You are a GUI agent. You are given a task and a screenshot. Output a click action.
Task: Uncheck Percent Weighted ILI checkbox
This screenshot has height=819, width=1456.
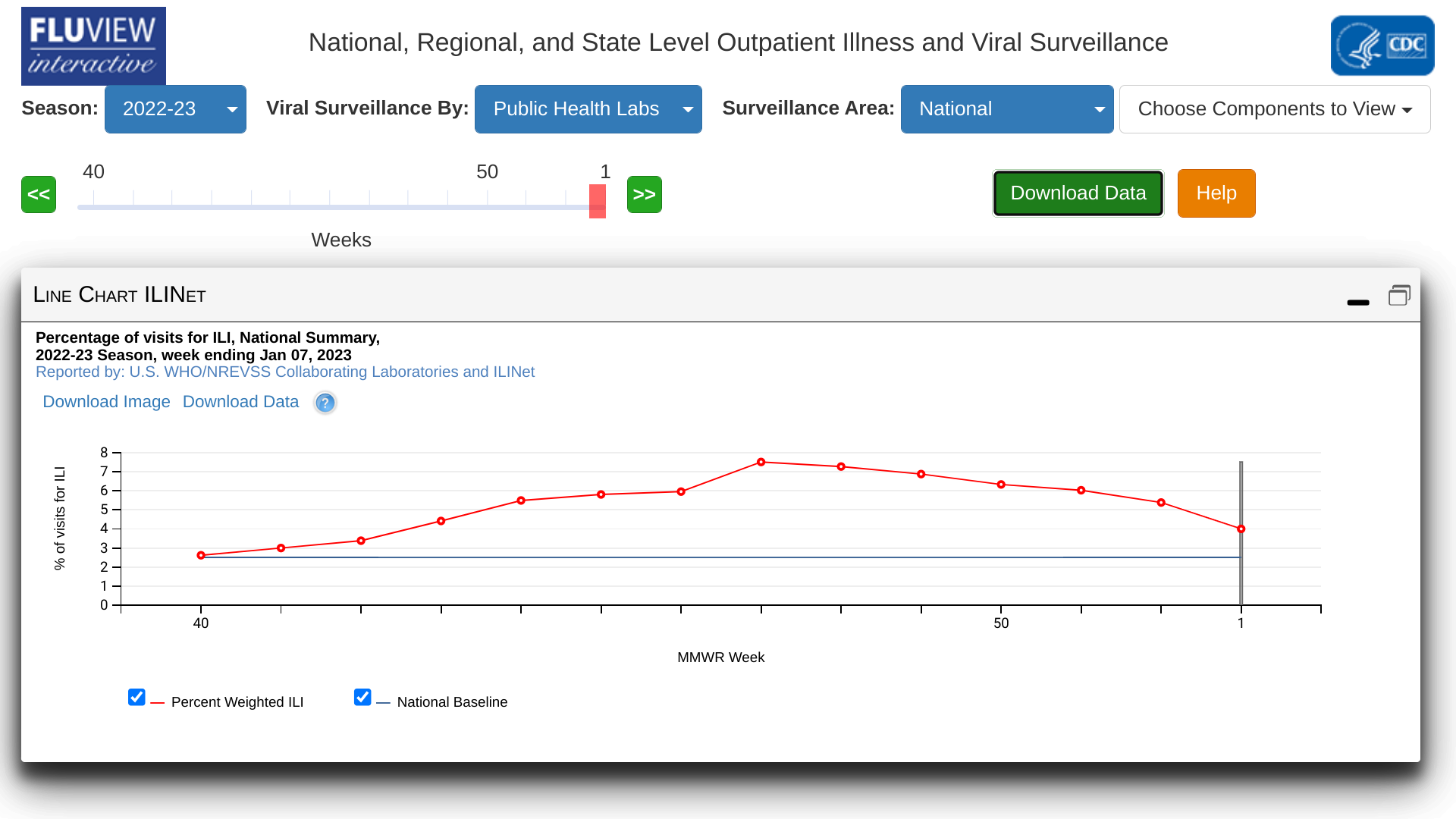(x=136, y=697)
